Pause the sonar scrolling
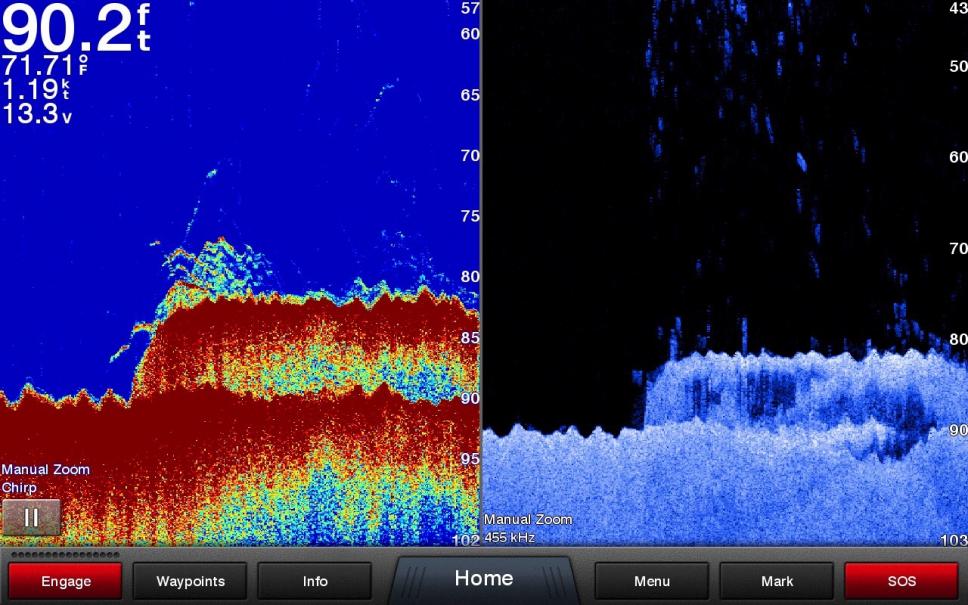The image size is (968, 605). click(31, 517)
